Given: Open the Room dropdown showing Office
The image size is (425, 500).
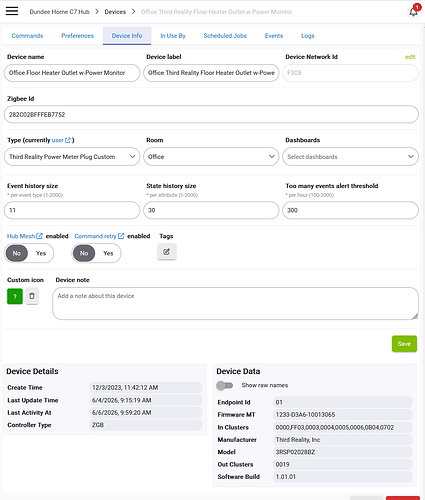Looking at the screenshot, I should (211, 157).
